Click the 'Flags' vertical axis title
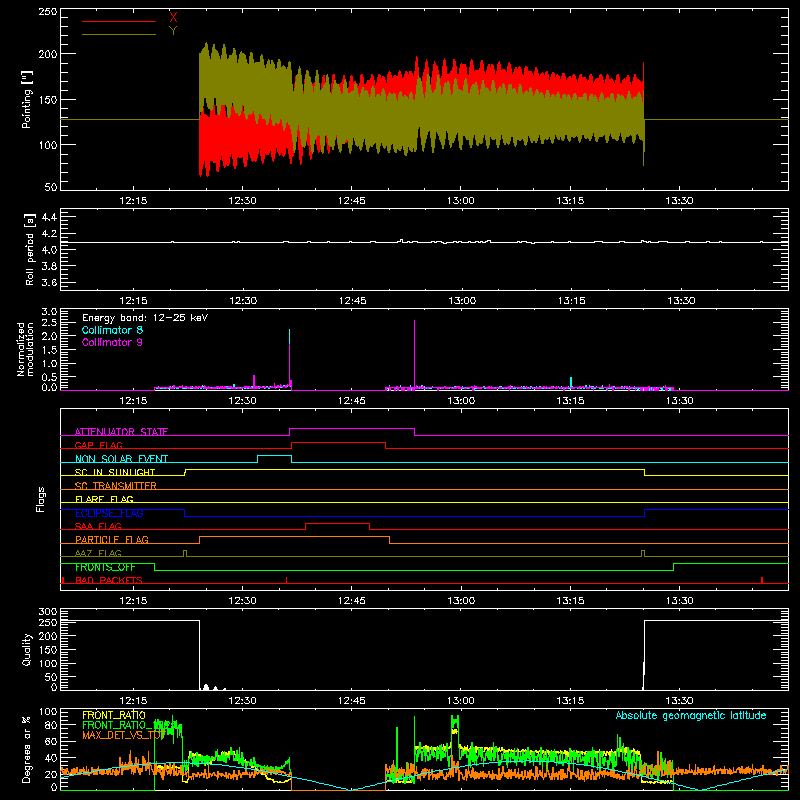The image size is (800, 800). point(40,499)
